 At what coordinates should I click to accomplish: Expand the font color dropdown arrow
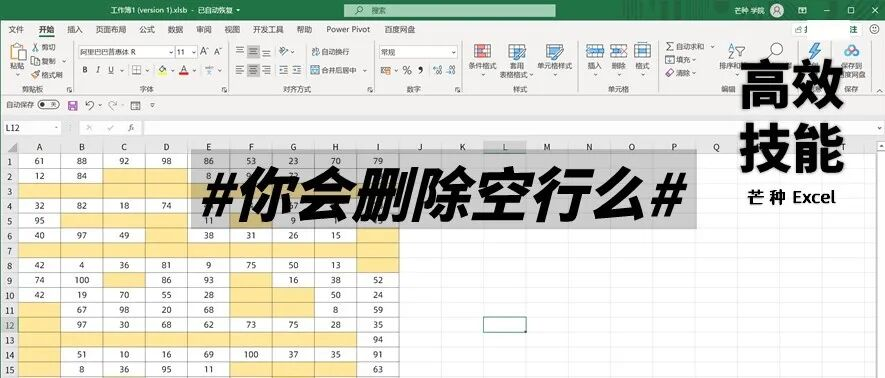click(194, 71)
